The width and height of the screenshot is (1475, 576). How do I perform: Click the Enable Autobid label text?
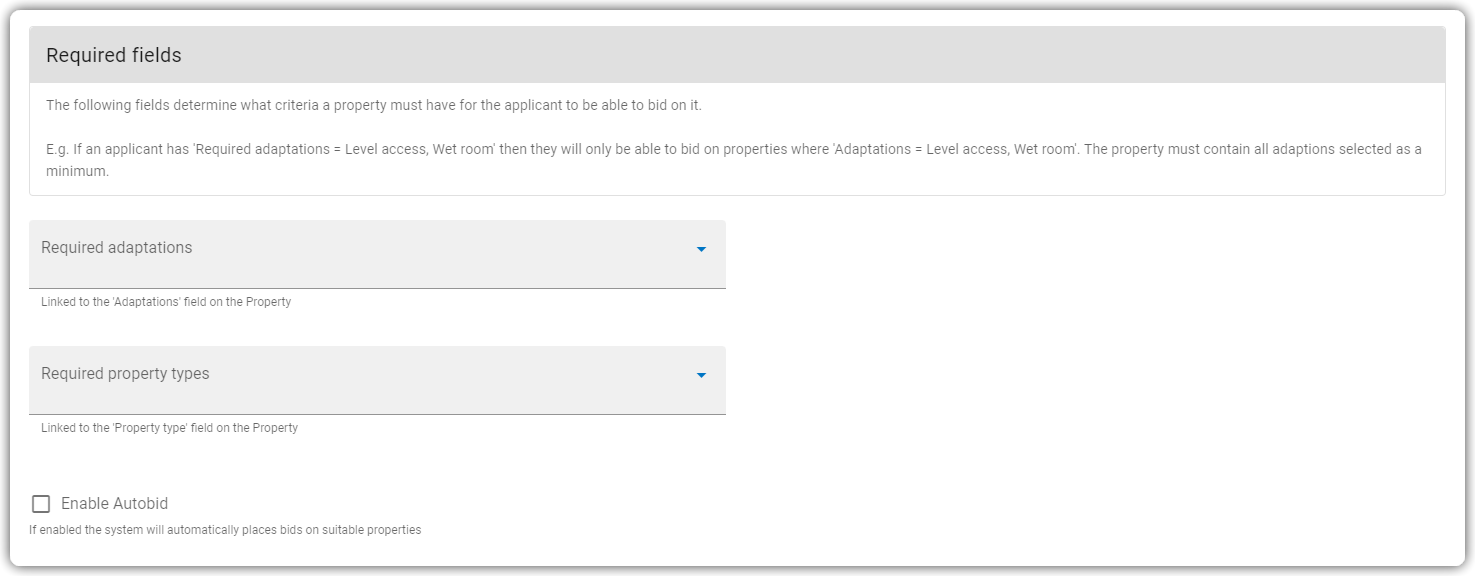click(114, 504)
